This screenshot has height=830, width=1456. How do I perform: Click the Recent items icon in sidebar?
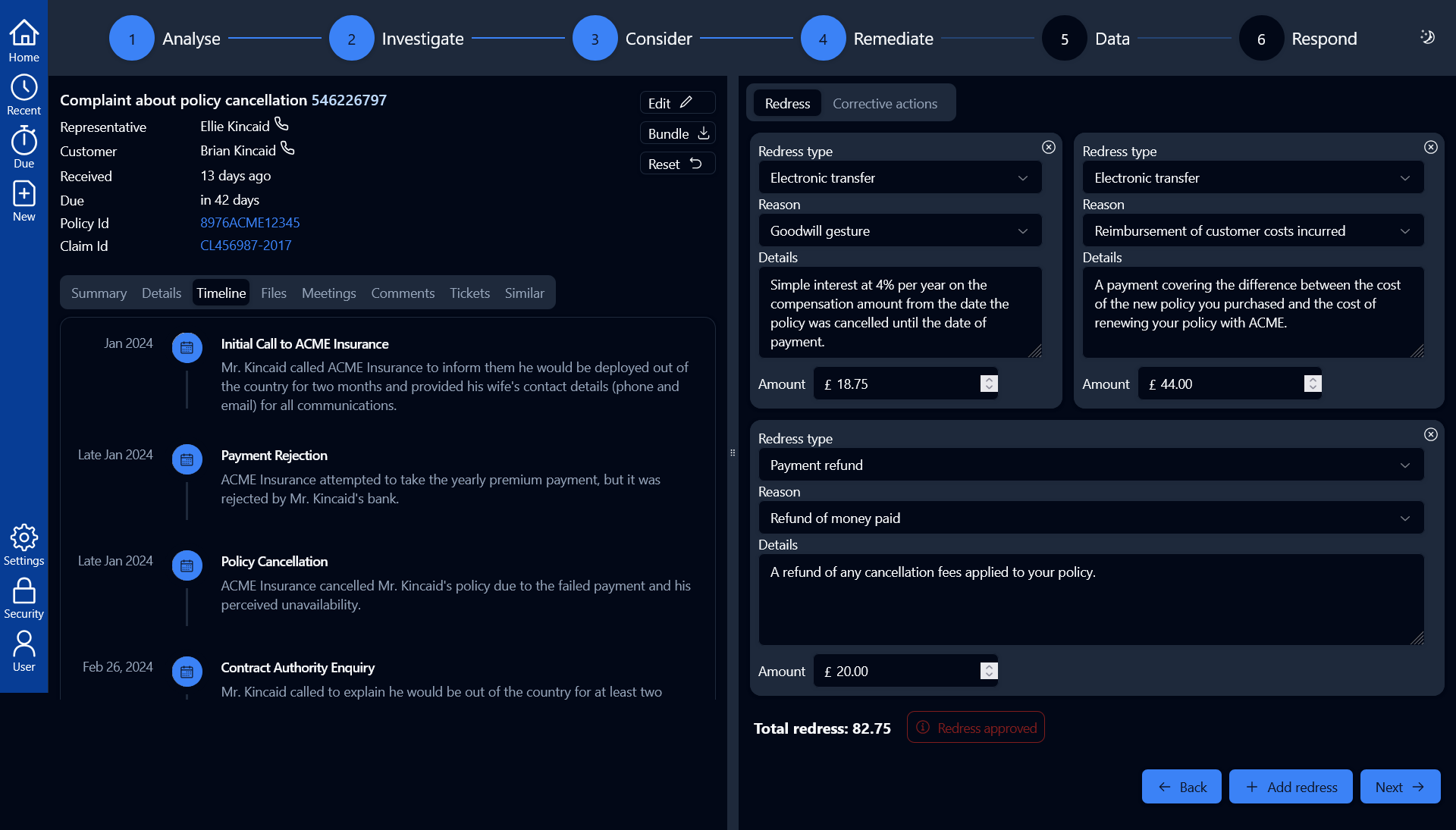click(x=24, y=86)
